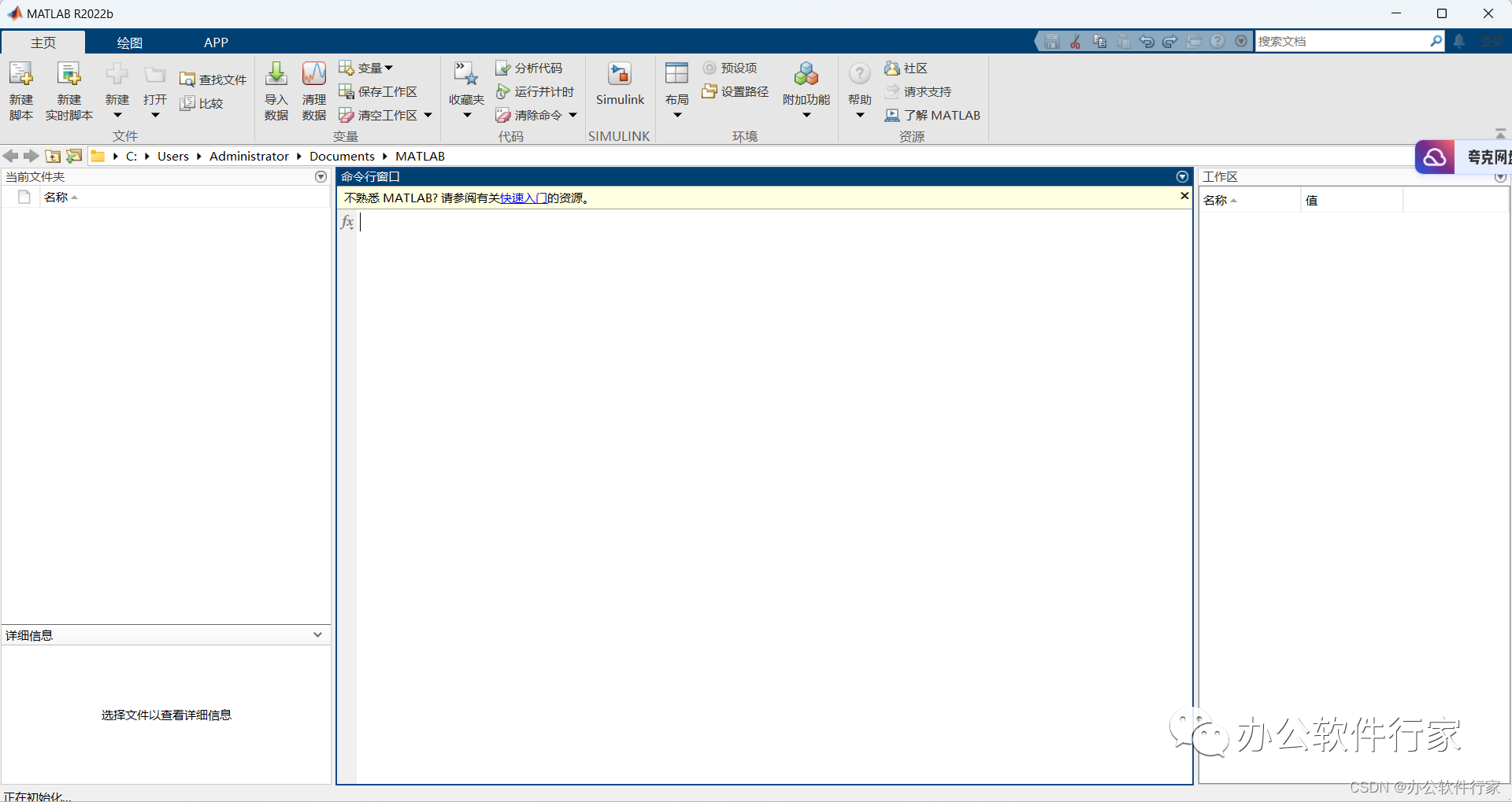1512x802 pixels.
Task: Click in the command window prompt
Action: click(774, 223)
